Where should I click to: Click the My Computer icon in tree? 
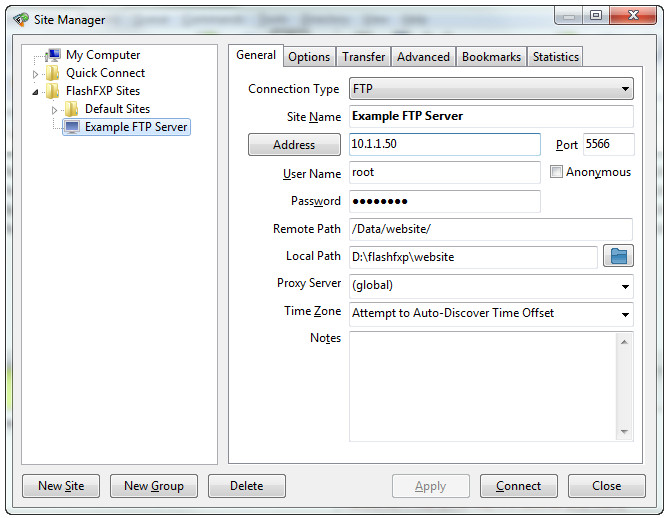[54, 55]
